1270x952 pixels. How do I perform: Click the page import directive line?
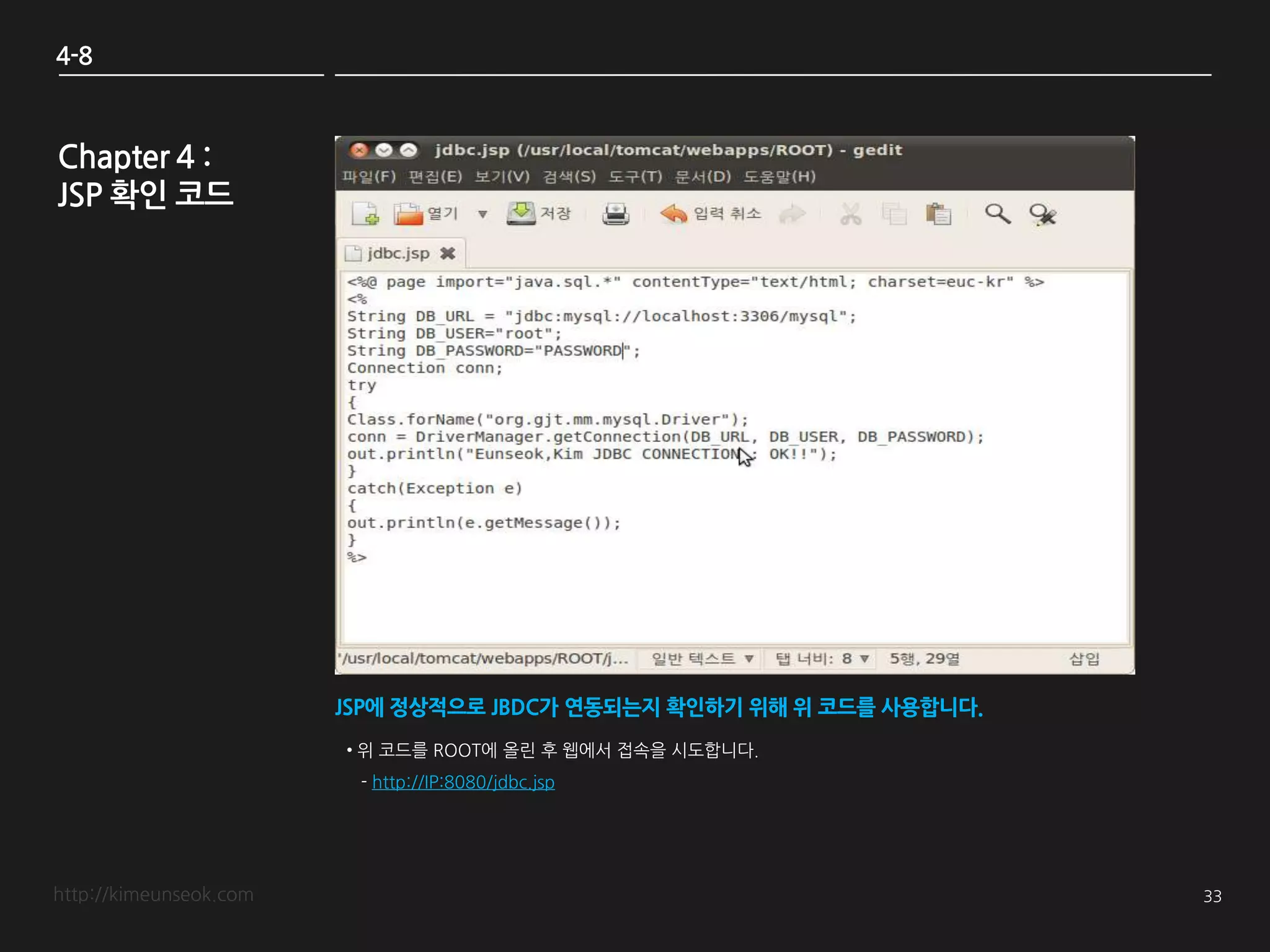click(695, 282)
